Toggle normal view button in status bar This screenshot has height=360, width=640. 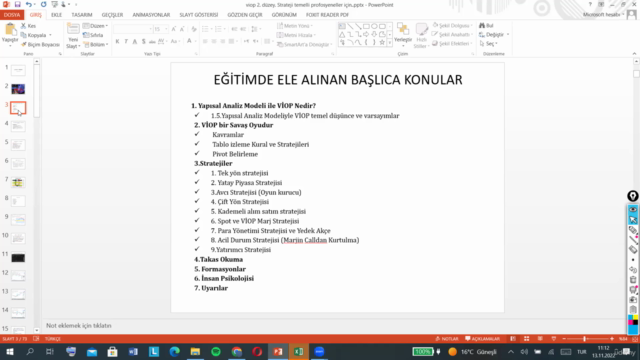513,339
